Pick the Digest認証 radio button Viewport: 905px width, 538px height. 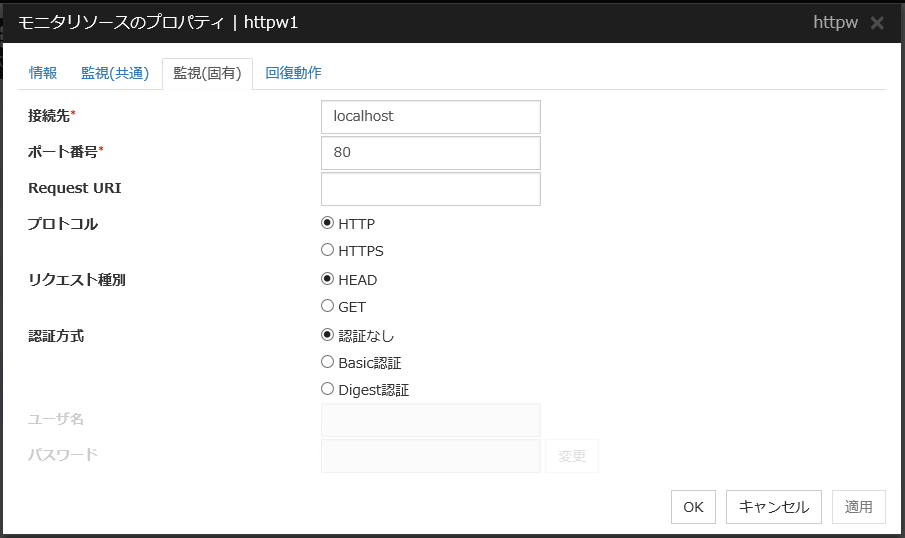click(x=327, y=390)
